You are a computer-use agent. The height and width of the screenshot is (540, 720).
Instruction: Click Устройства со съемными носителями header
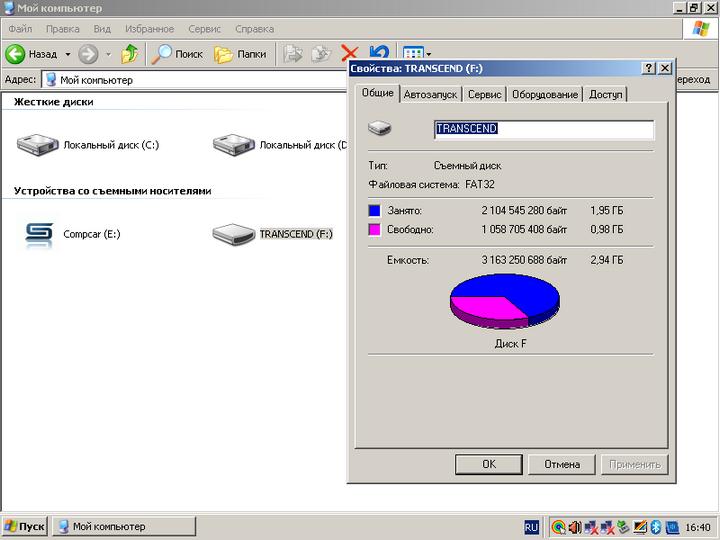pyautogui.click(x=112, y=191)
